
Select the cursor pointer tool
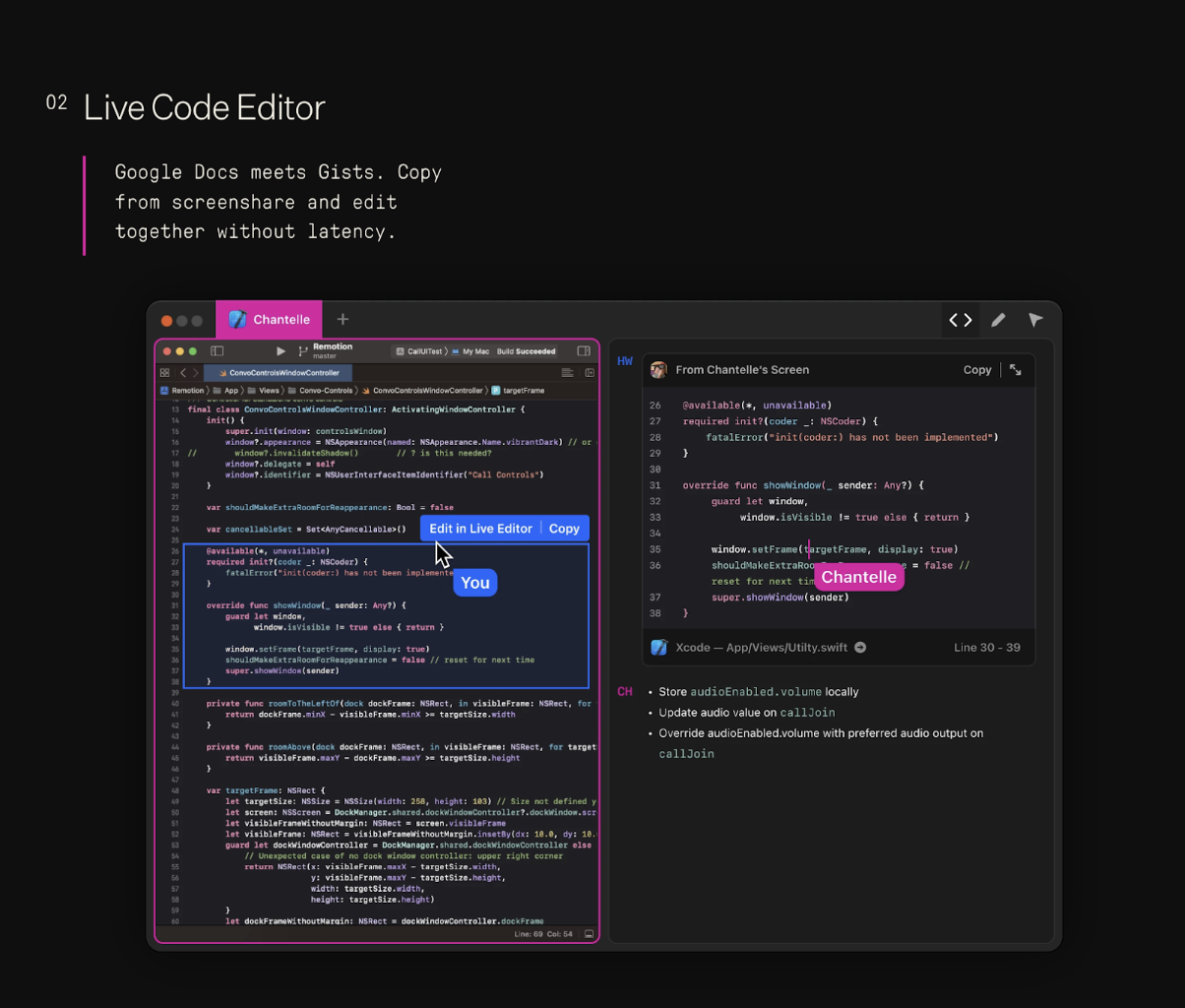point(1035,320)
